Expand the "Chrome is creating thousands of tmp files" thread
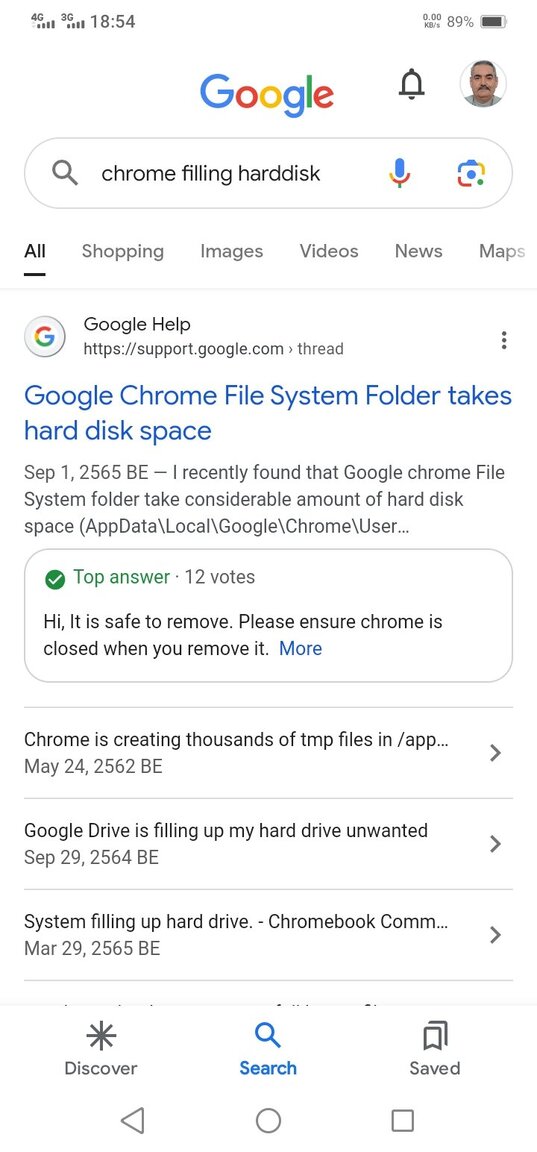Screen dimensions: 537x1152 [x=268, y=753]
